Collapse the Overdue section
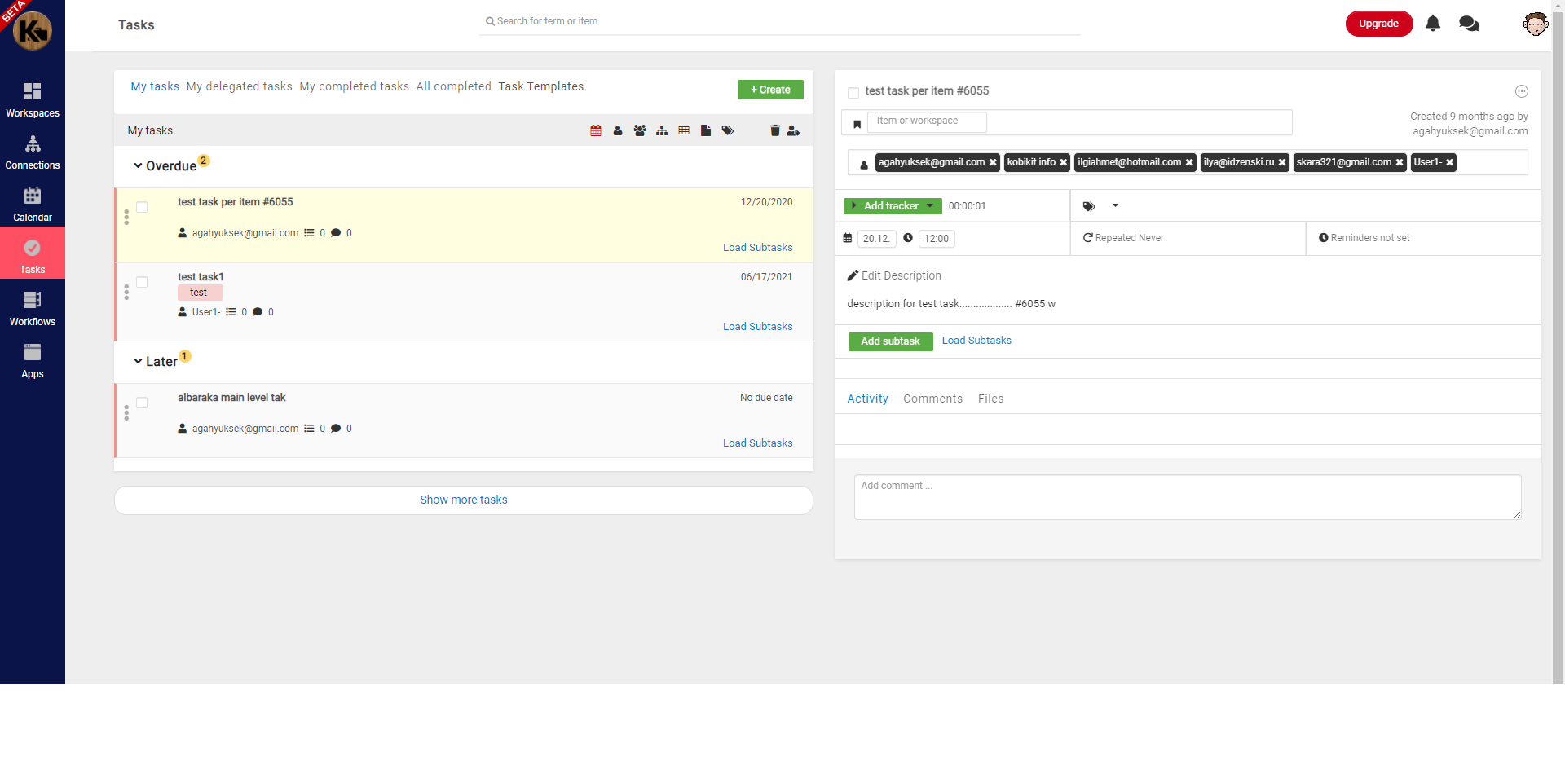Image resolution: width=1565 pixels, height=784 pixels. pyautogui.click(x=138, y=165)
